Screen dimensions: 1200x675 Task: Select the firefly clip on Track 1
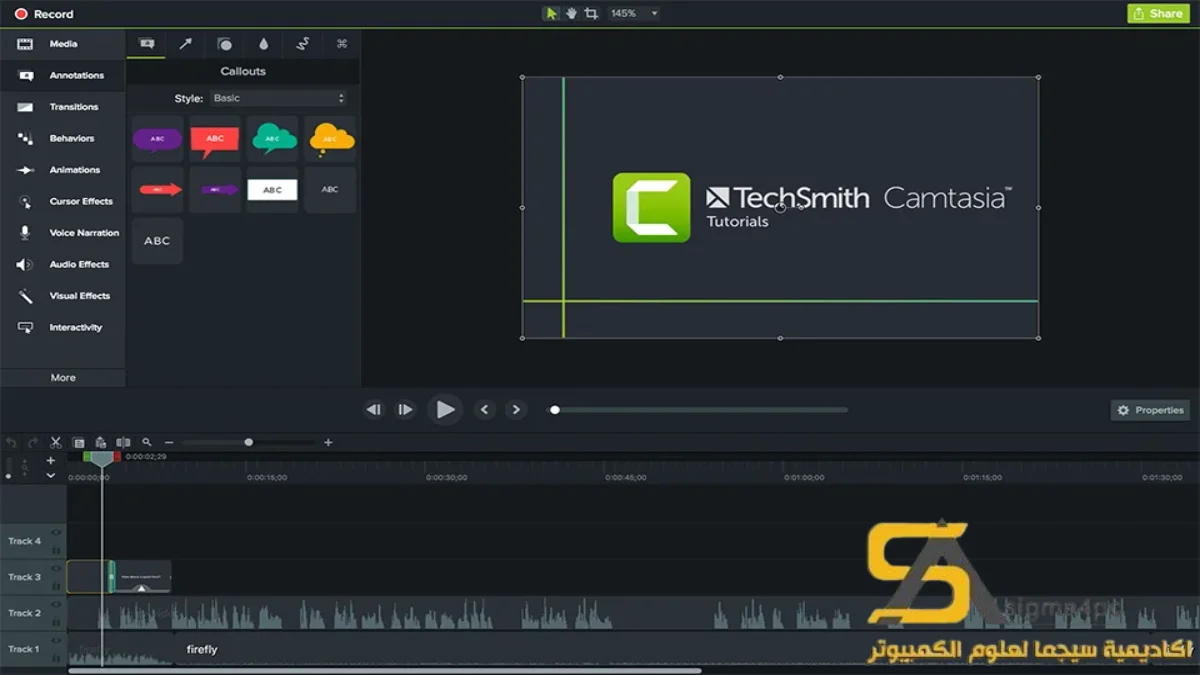(x=202, y=650)
